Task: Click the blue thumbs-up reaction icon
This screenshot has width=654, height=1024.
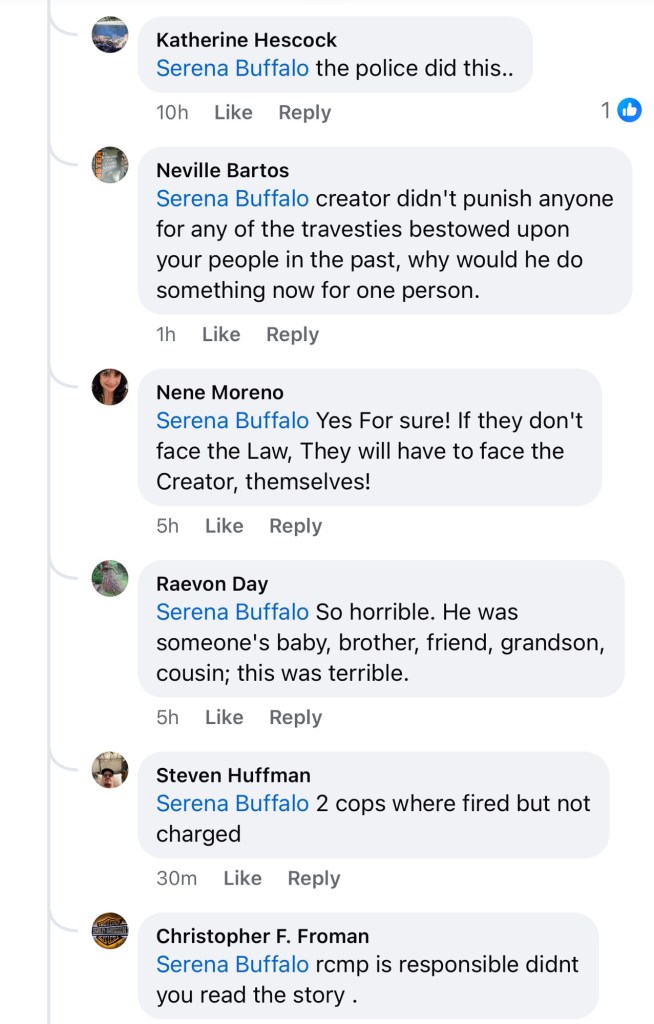Action: coord(629,111)
